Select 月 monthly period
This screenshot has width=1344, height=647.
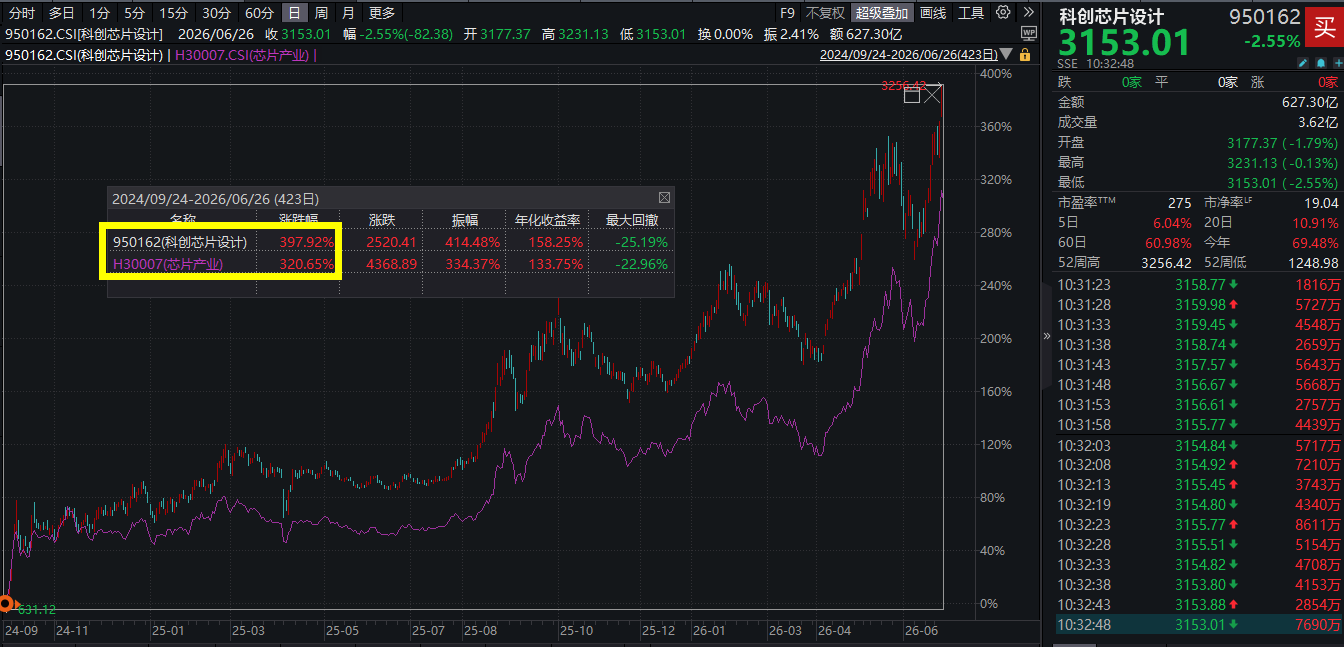348,13
